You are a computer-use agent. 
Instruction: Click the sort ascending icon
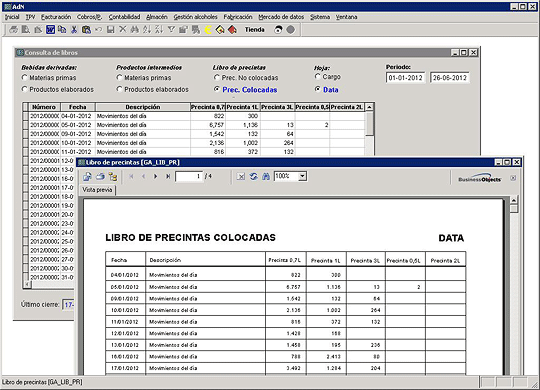click(147, 30)
